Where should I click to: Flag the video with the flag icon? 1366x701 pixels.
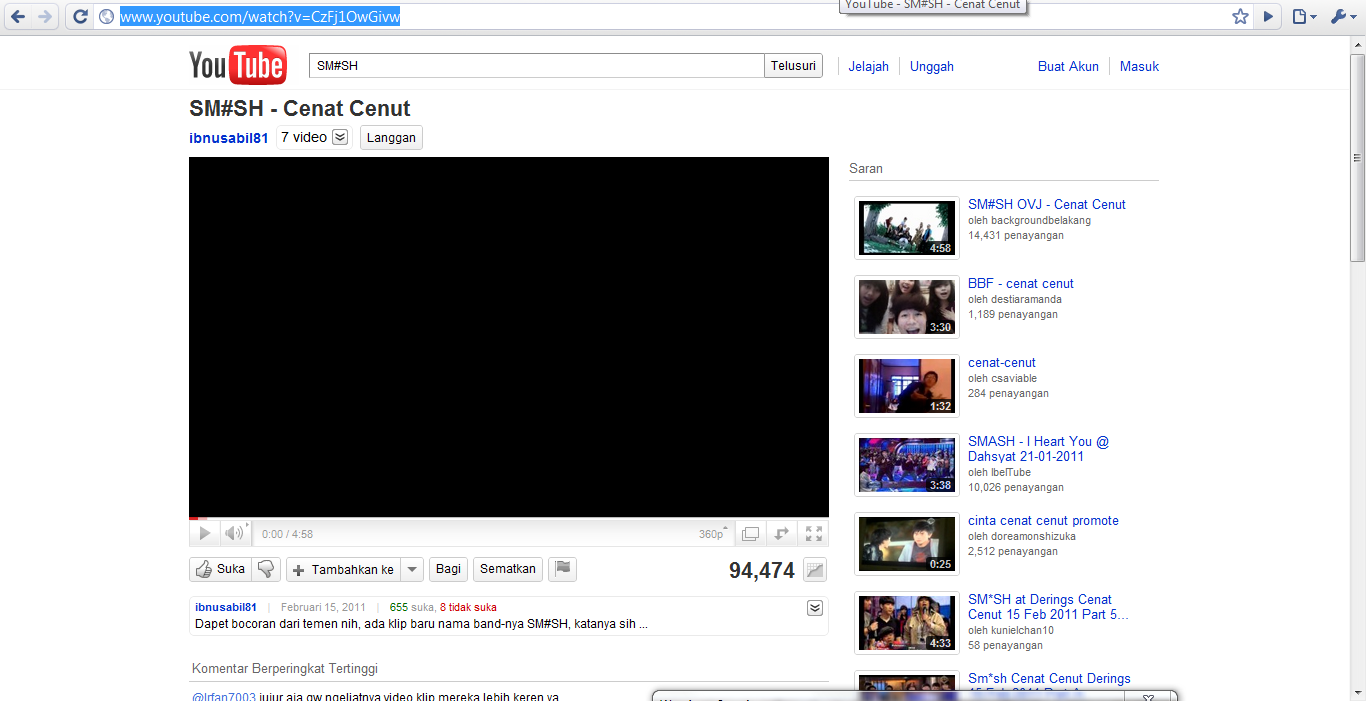563,569
